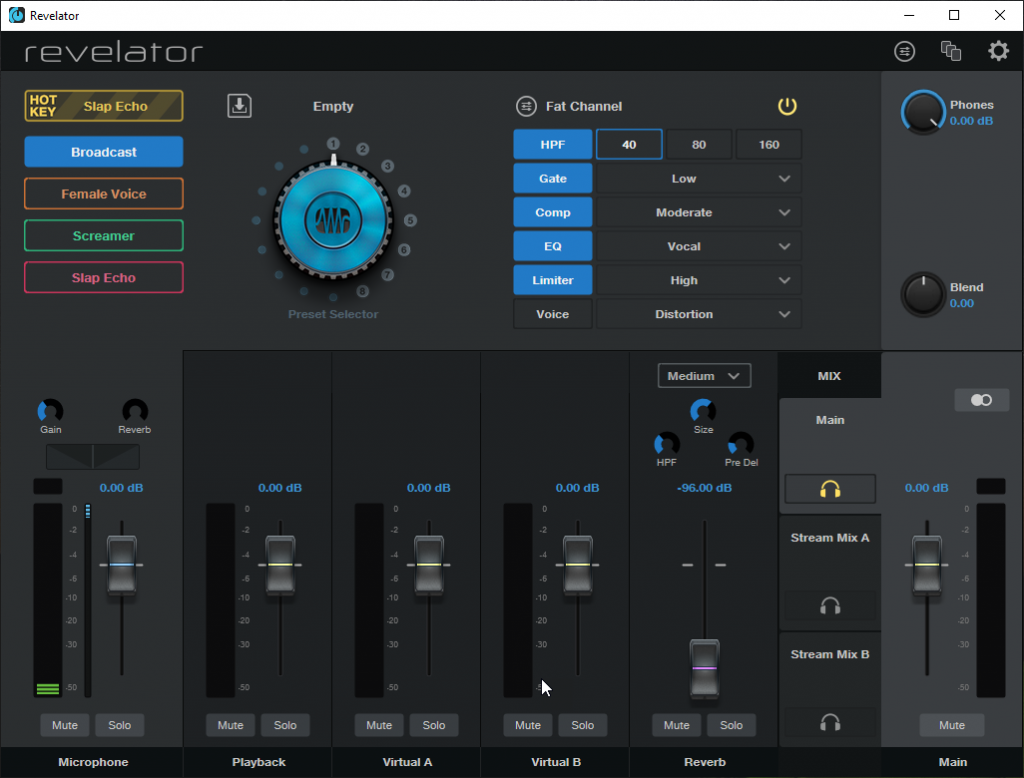Mute the Virtual B channel

[x=528, y=725]
